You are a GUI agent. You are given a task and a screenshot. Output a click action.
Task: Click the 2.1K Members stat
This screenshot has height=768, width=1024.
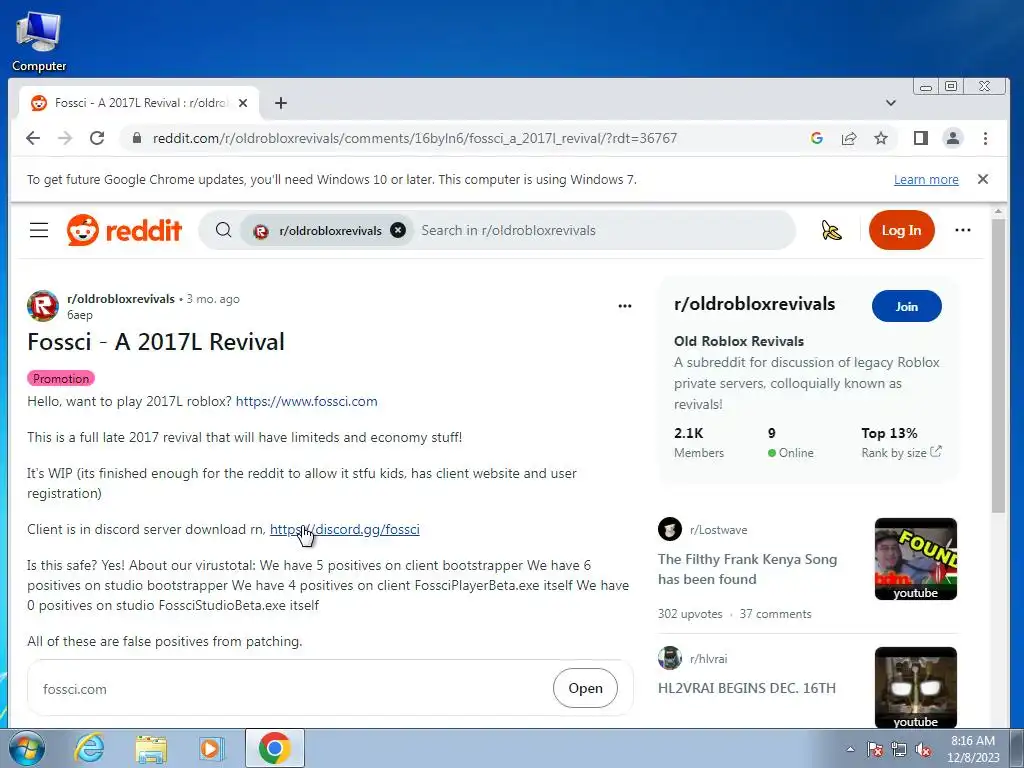699,443
